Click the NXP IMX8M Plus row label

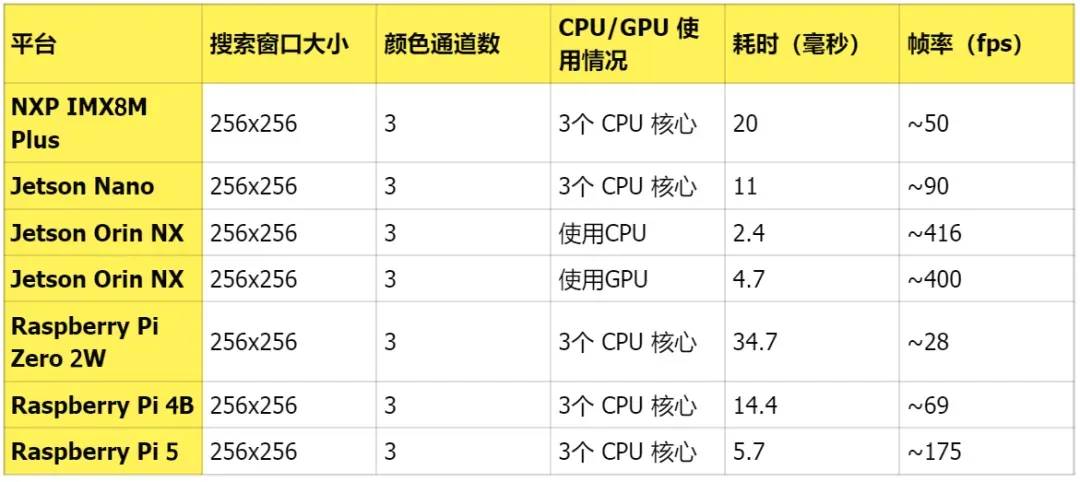pyautogui.click(x=103, y=123)
